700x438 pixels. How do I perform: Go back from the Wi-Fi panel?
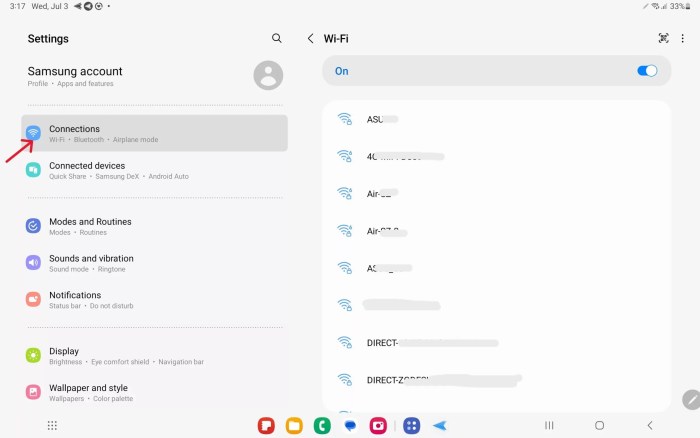pyautogui.click(x=310, y=38)
